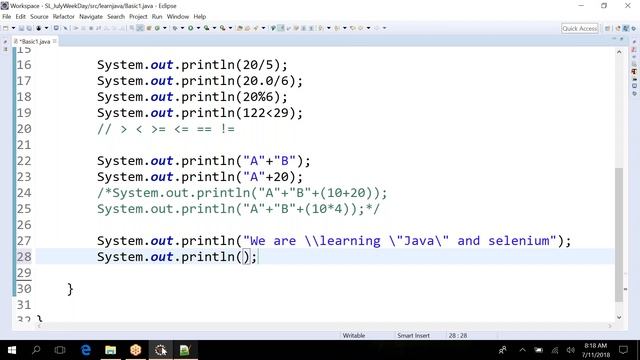Image resolution: width=640 pixels, height=360 pixels.
Task: Click the 28 : 28 cursor position status
Action: coord(458,336)
